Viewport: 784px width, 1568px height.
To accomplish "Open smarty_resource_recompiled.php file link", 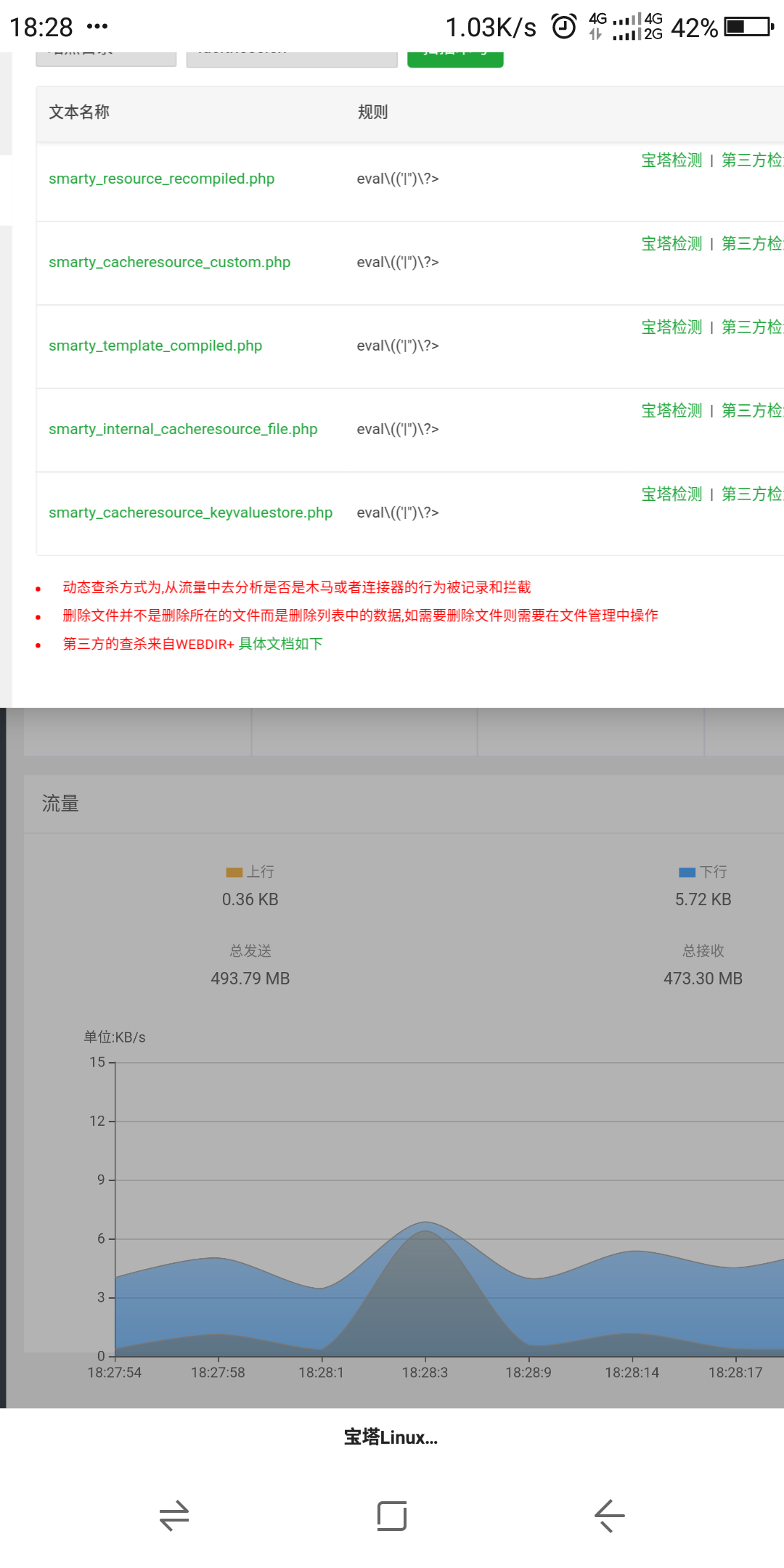I will (161, 179).
